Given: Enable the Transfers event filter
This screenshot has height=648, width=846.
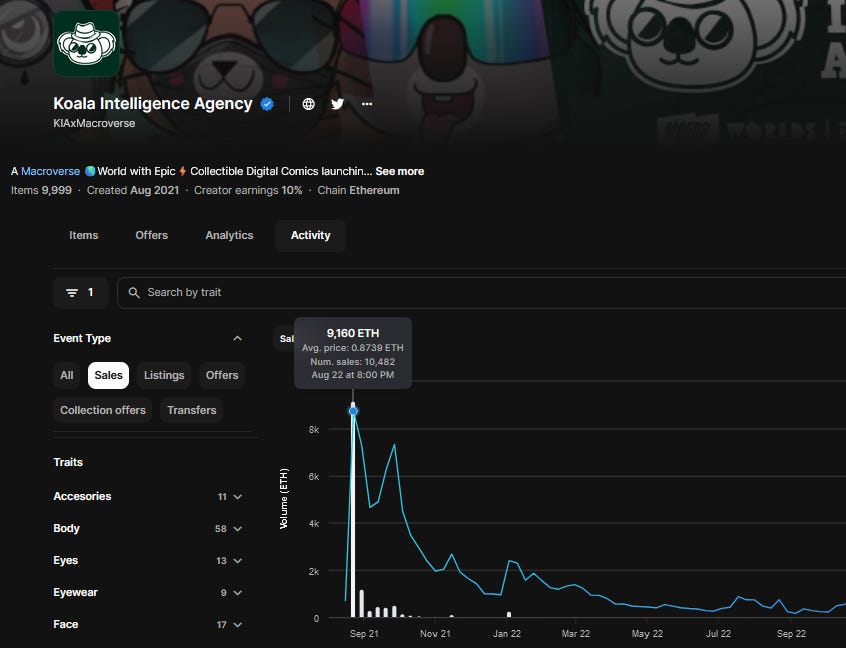Looking at the screenshot, I should [192, 410].
